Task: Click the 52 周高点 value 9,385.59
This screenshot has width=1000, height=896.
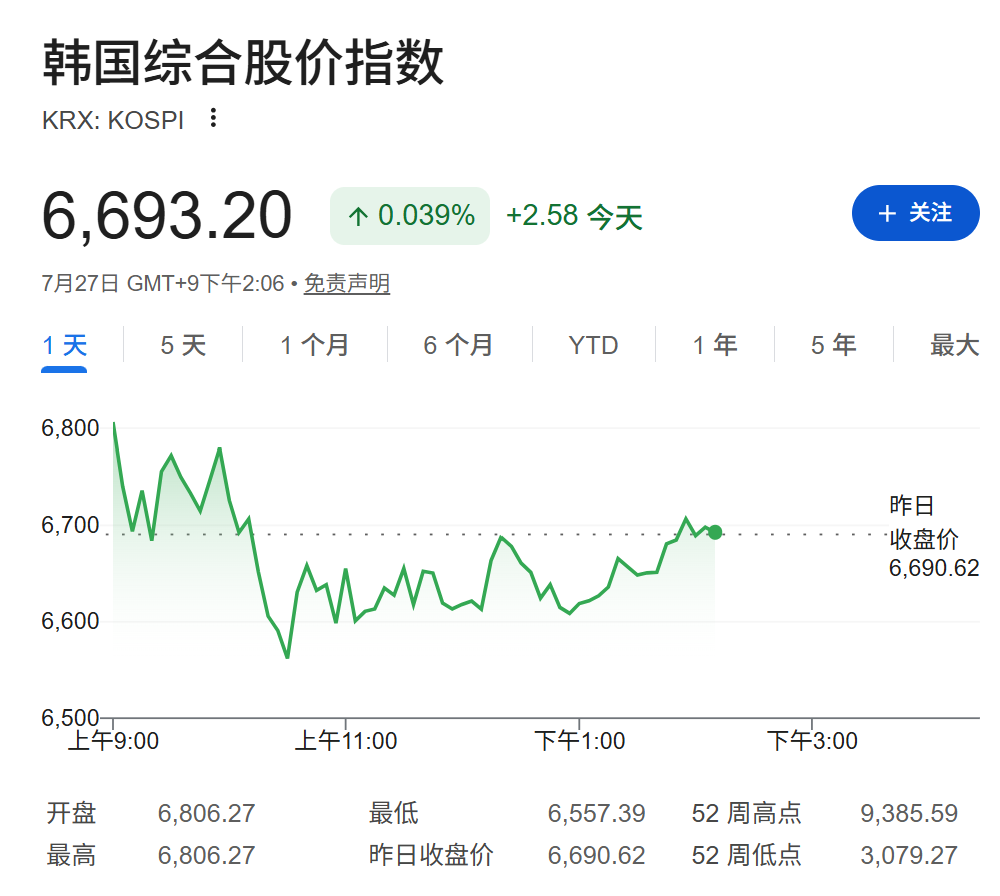Action: click(x=909, y=813)
